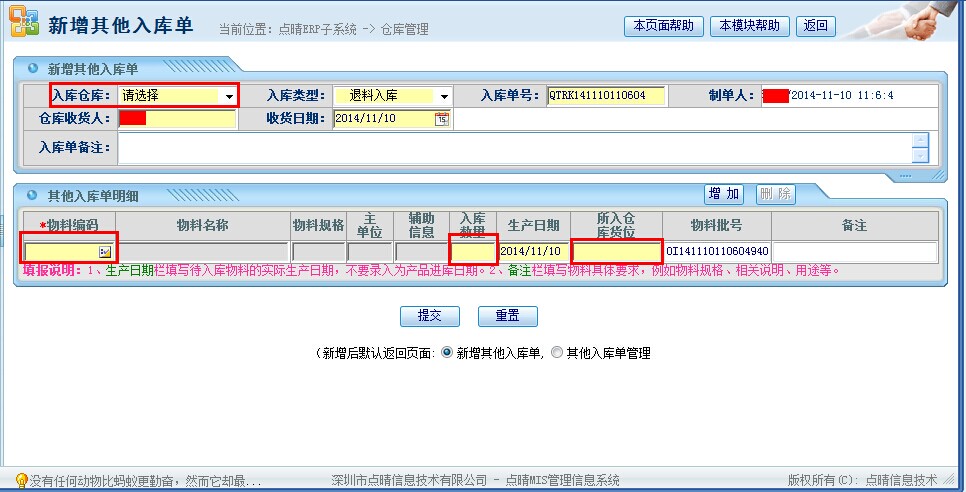Viewport: 966px width, 492px height.
Task: Click the round icon beside 新增其他入库单 panel header
Action: [33, 68]
